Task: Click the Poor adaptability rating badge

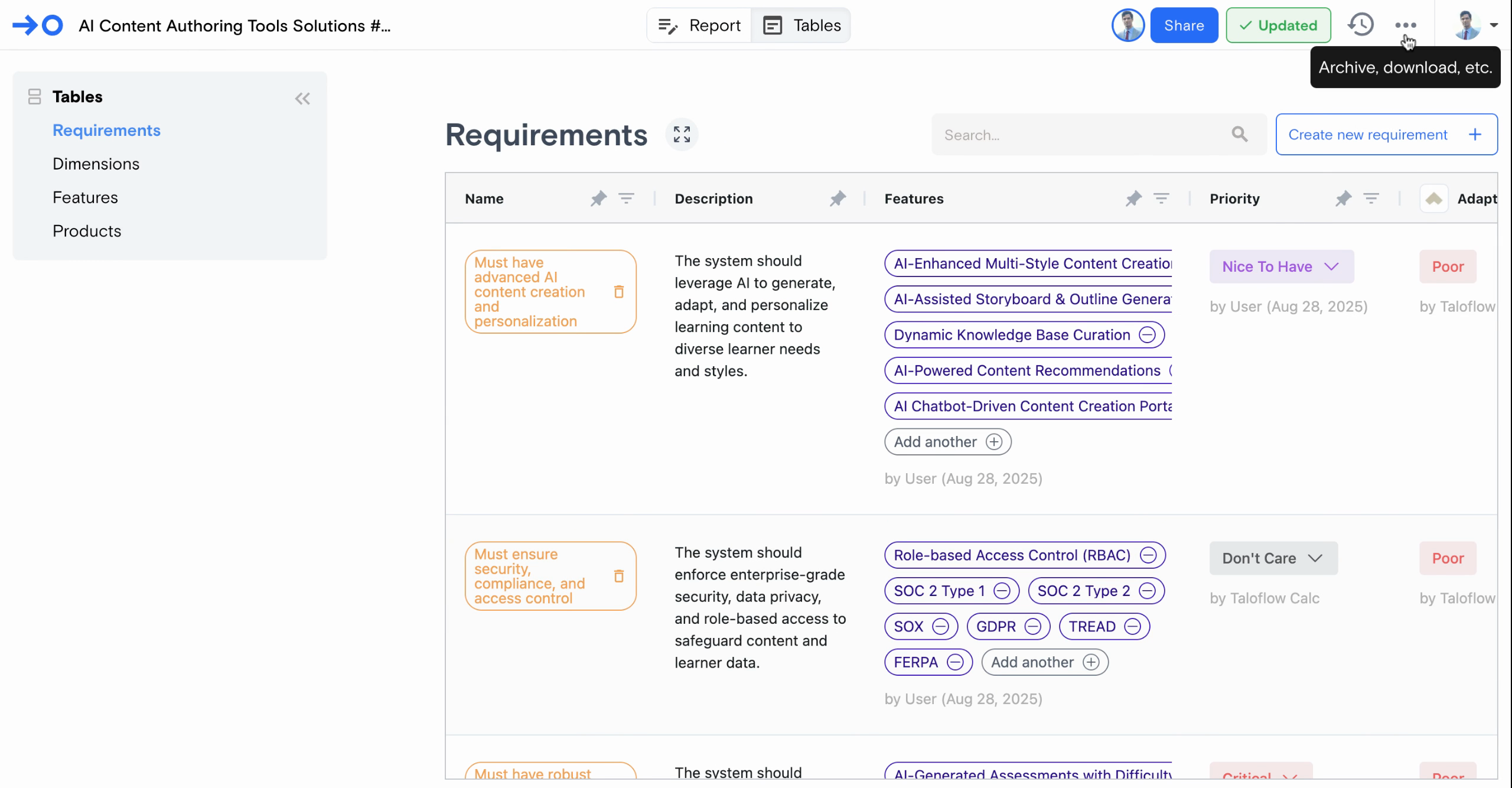Action: click(1447, 266)
